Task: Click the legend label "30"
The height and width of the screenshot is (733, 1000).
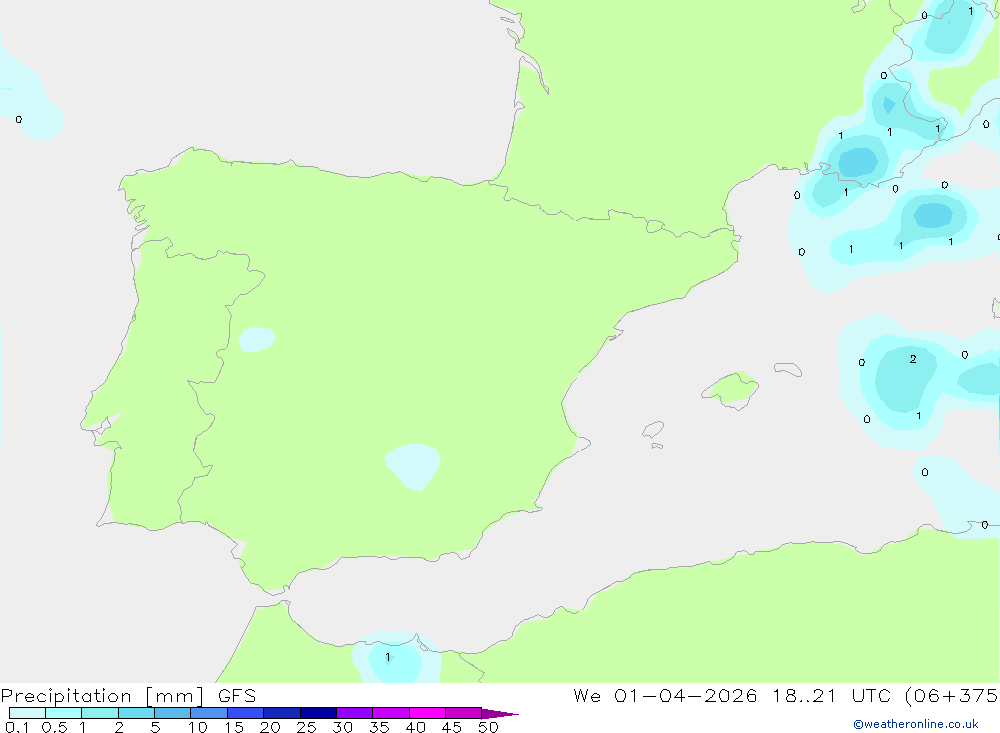Action: point(343,727)
